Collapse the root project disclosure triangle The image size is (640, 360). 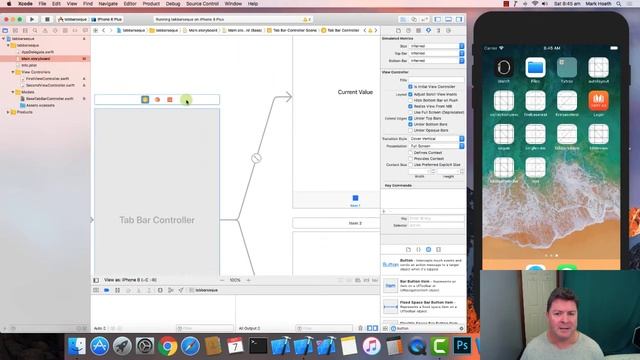[x=4, y=39]
